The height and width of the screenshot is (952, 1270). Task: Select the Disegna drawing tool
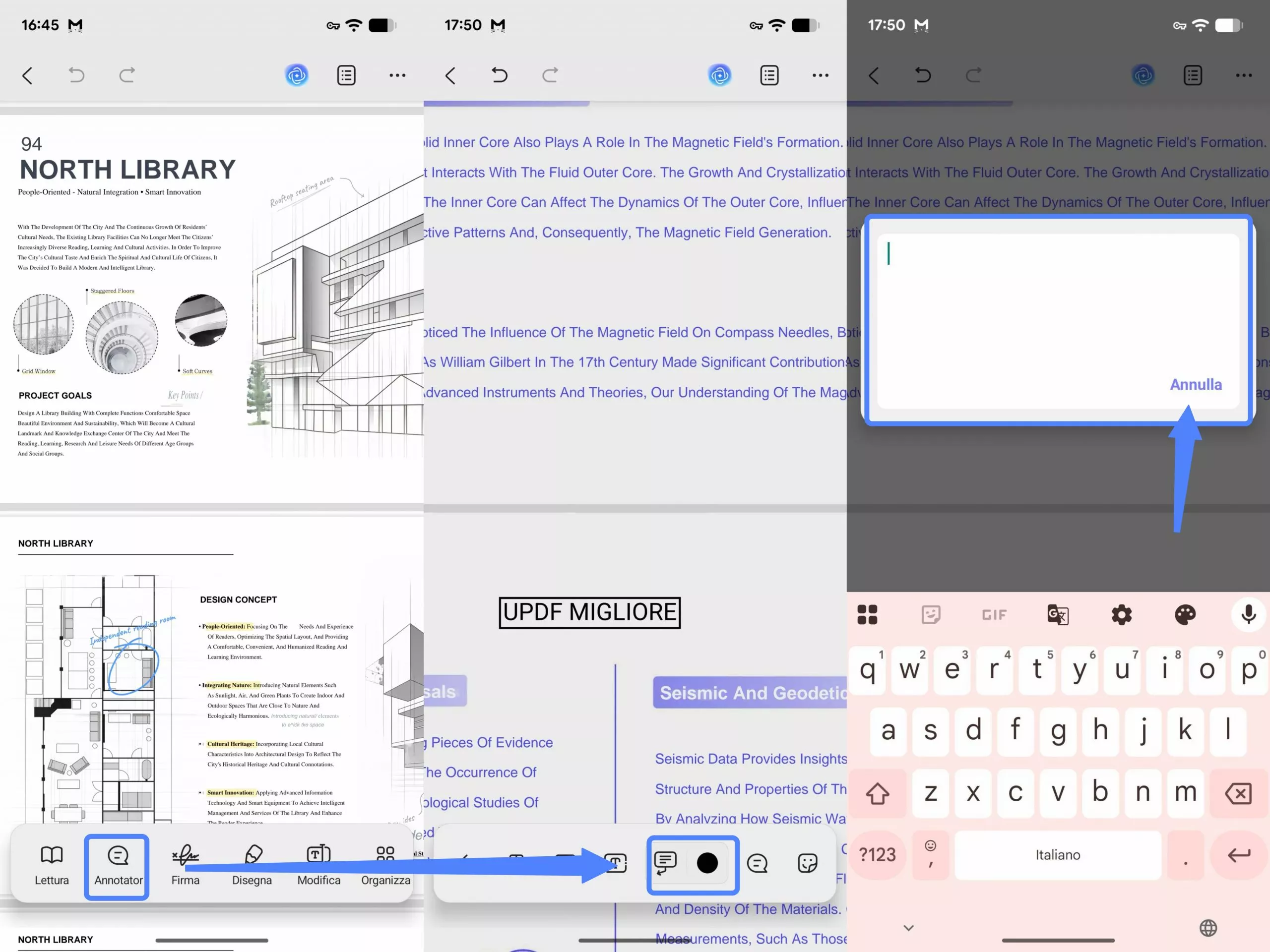pos(252,866)
